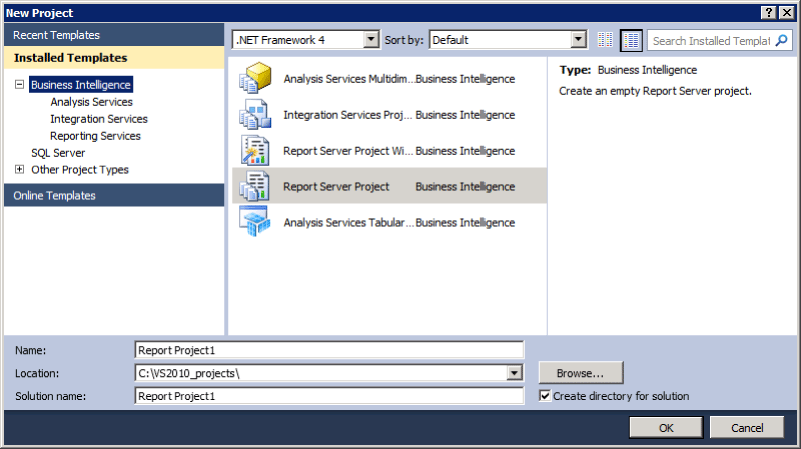Click the search magnifier icon
Viewport: 801px width, 449px height.
point(782,40)
